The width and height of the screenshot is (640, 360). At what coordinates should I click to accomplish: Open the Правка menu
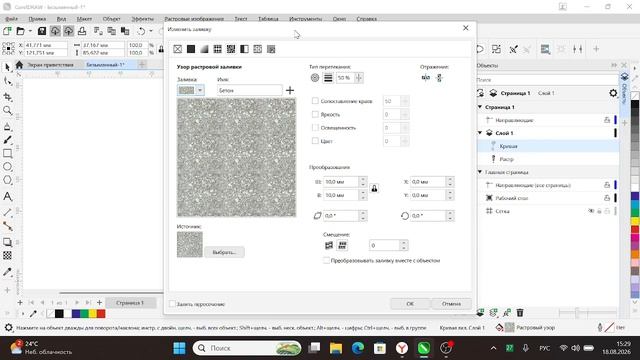[37, 19]
